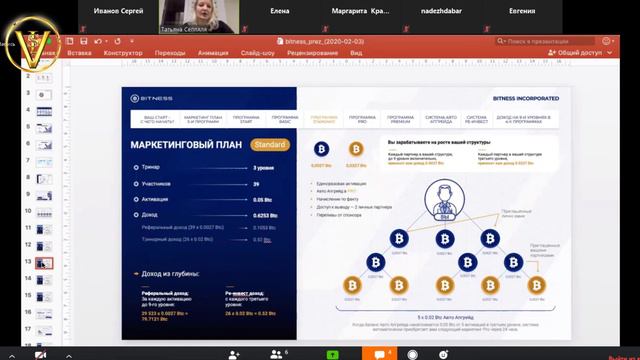Open the Конструктор ribbon tab

[123, 53]
